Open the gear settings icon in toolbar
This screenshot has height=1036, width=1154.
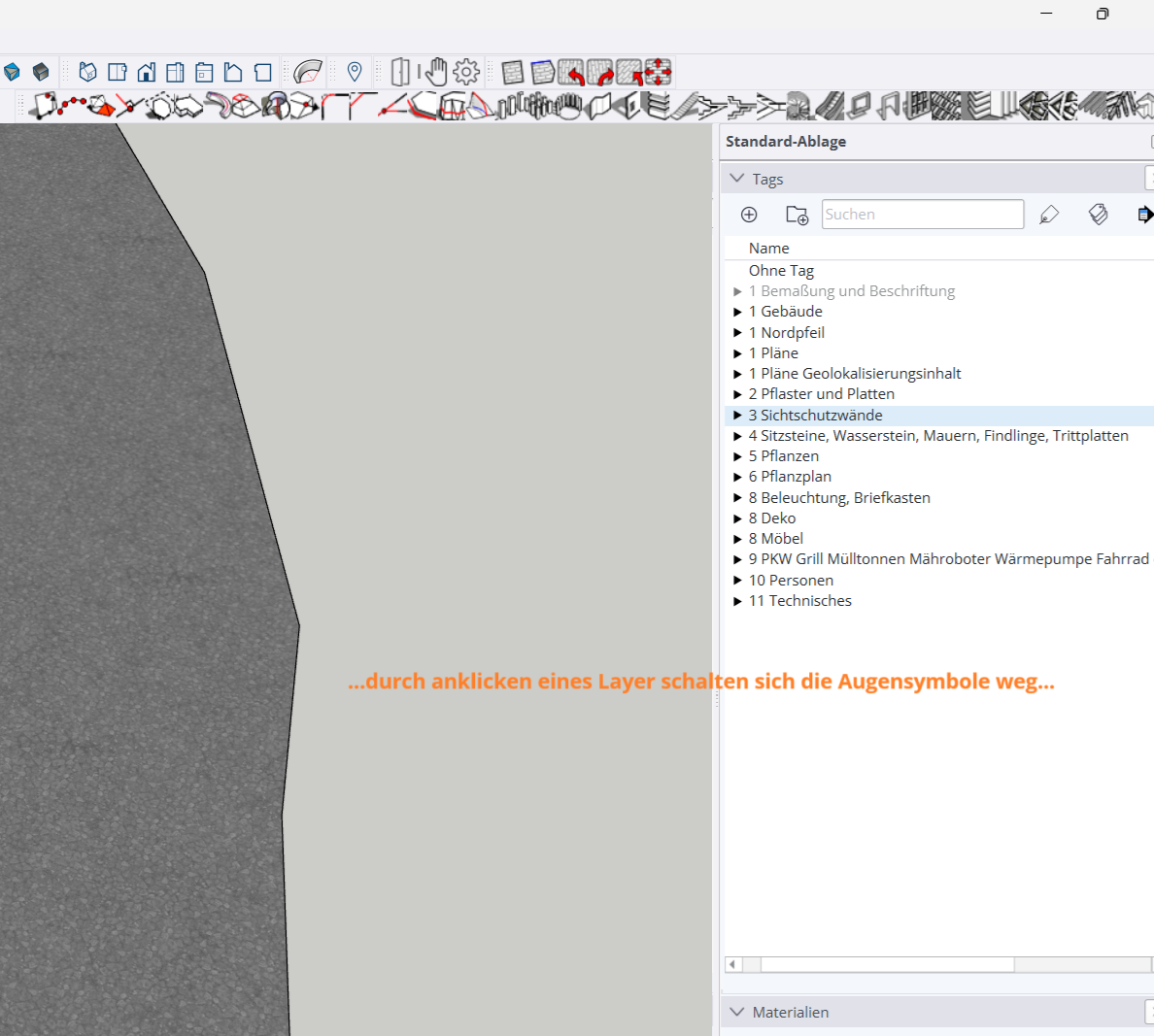(x=466, y=72)
